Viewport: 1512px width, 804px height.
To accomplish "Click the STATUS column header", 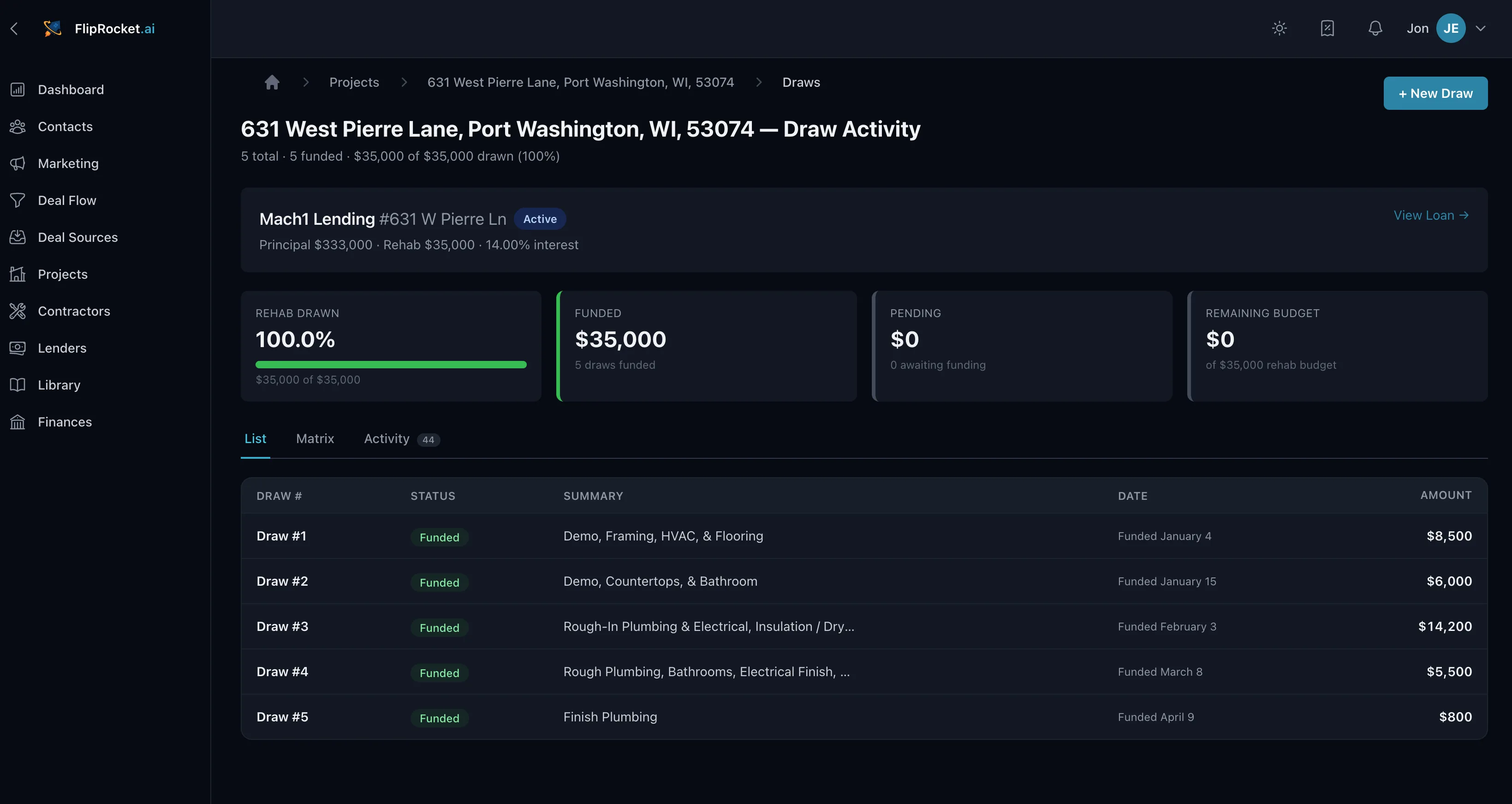I will click(433, 496).
